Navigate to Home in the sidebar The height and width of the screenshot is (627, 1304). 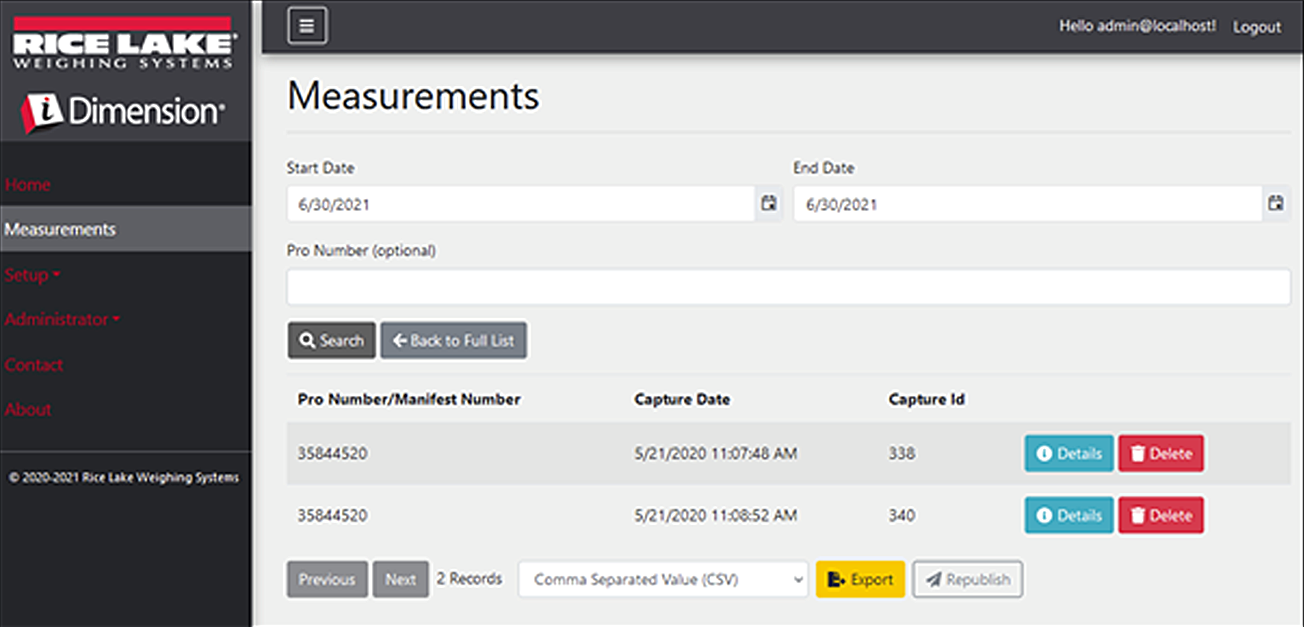tap(27, 185)
